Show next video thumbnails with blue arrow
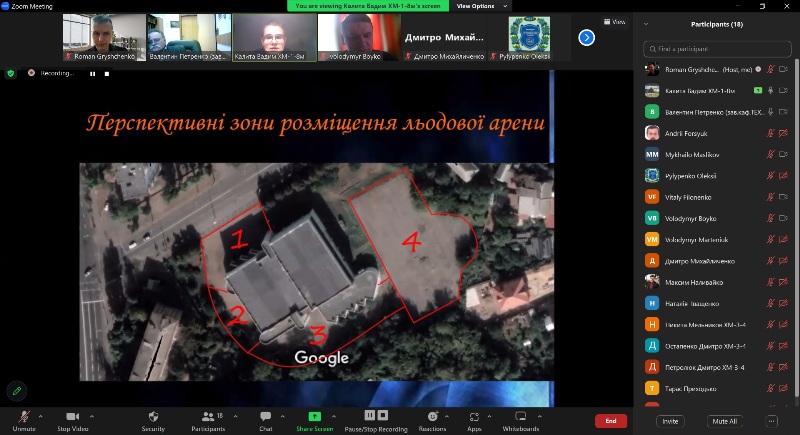Viewport: 800px width, 435px height. (x=587, y=37)
